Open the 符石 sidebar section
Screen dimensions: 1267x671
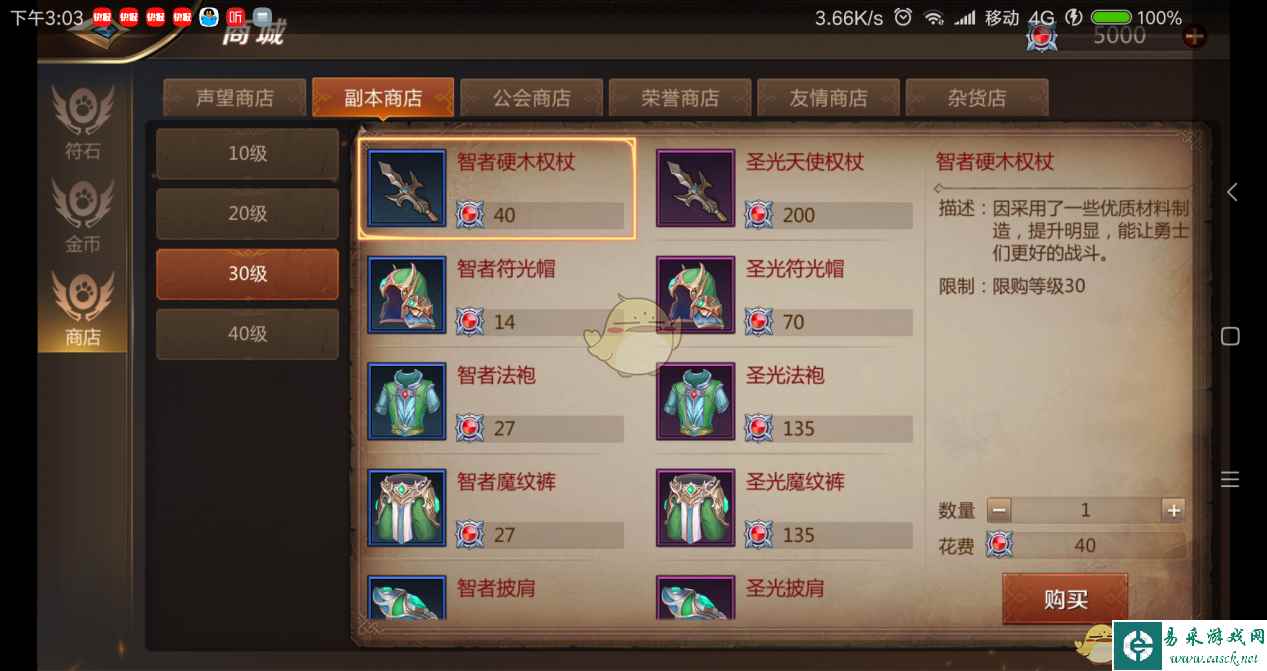(x=83, y=124)
